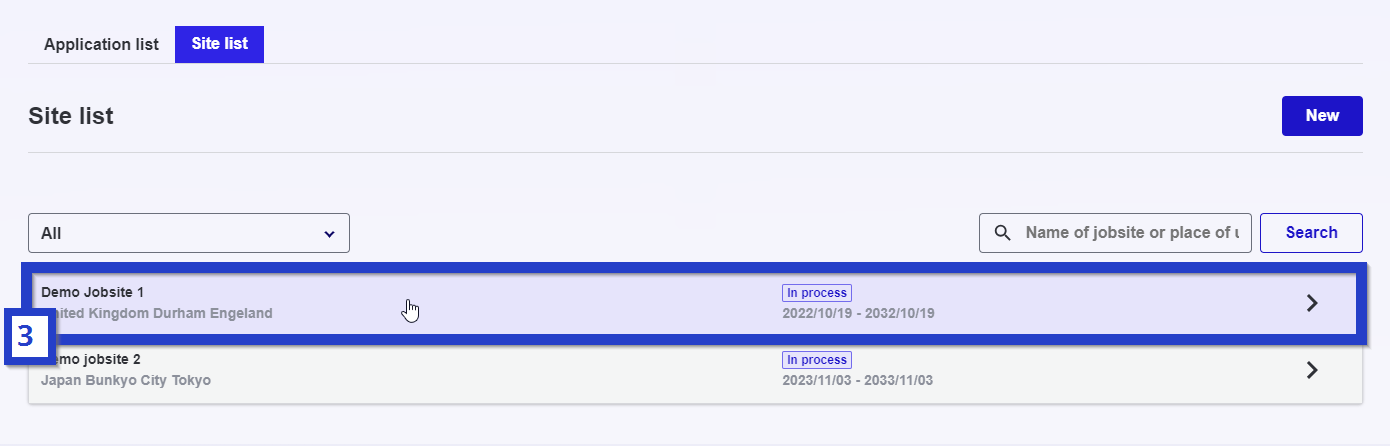
Task: Open the Demo jobsite 2 row
Action: [x=695, y=370]
